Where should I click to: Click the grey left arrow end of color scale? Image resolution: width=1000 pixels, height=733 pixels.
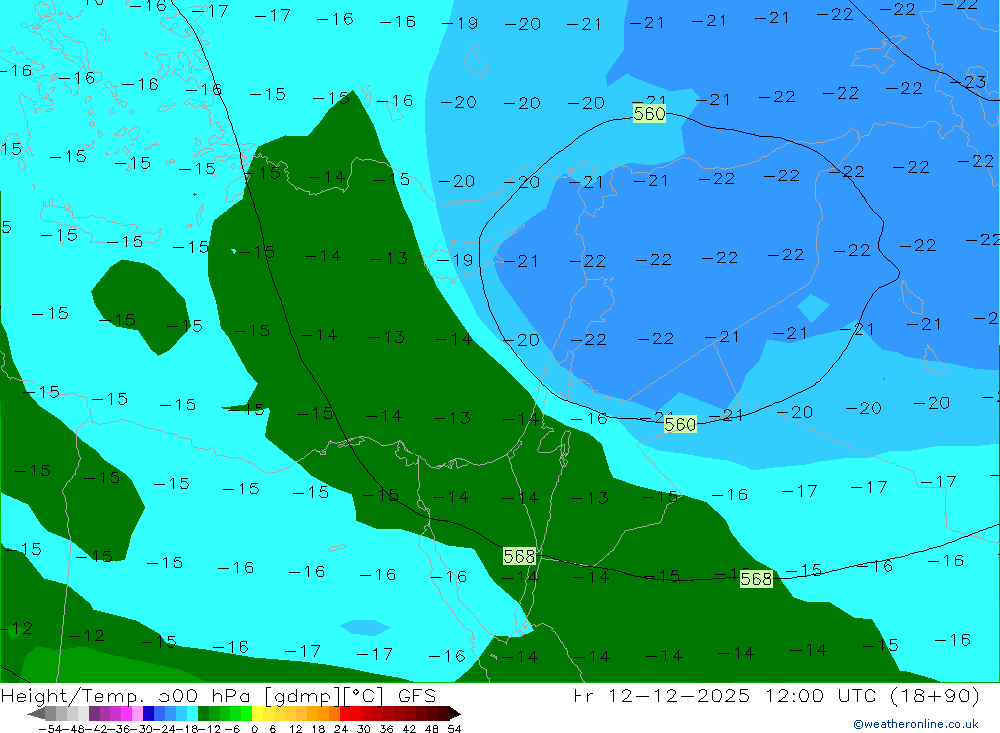[x=36, y=713]
